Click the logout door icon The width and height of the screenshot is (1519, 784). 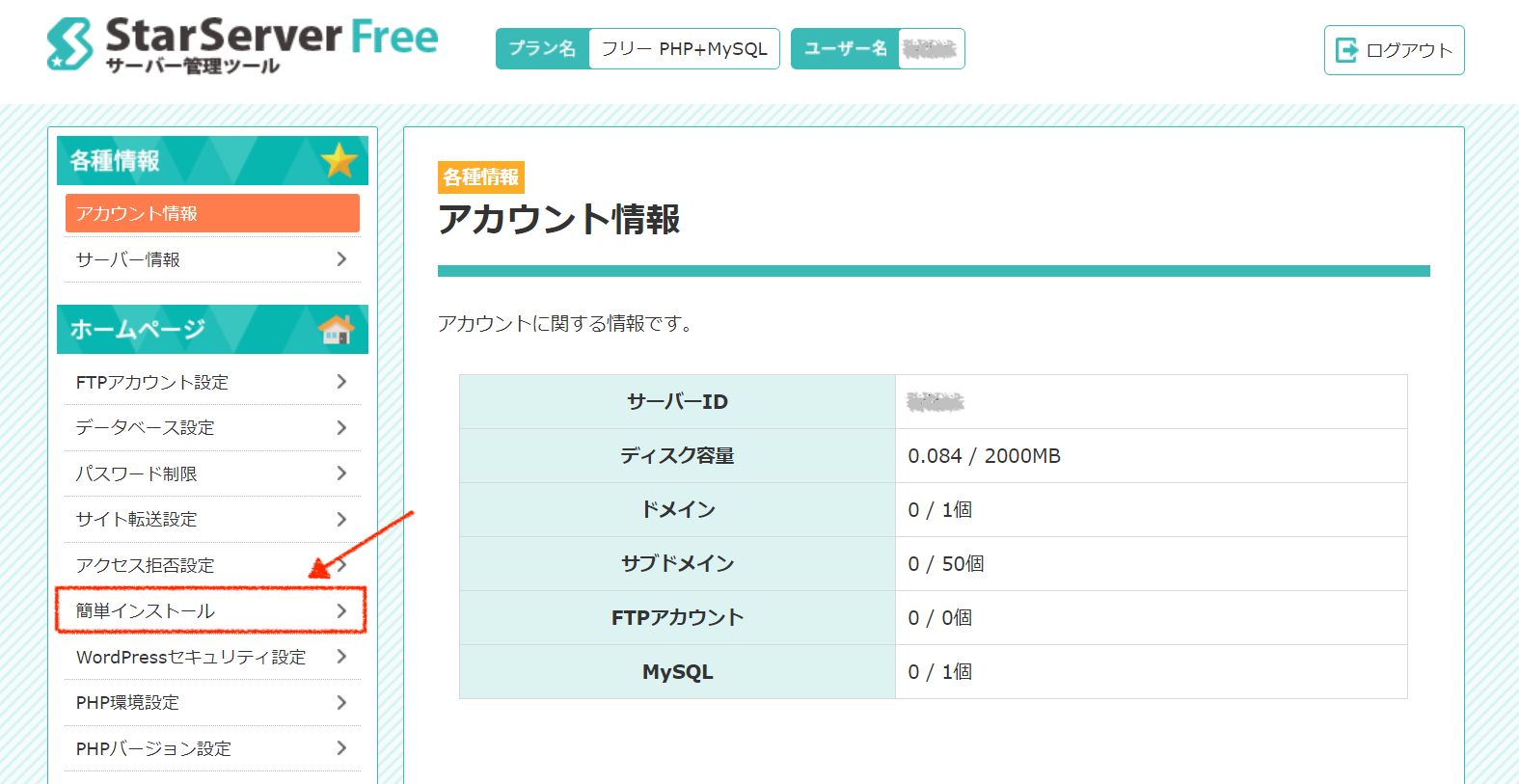pos(1346,50)
